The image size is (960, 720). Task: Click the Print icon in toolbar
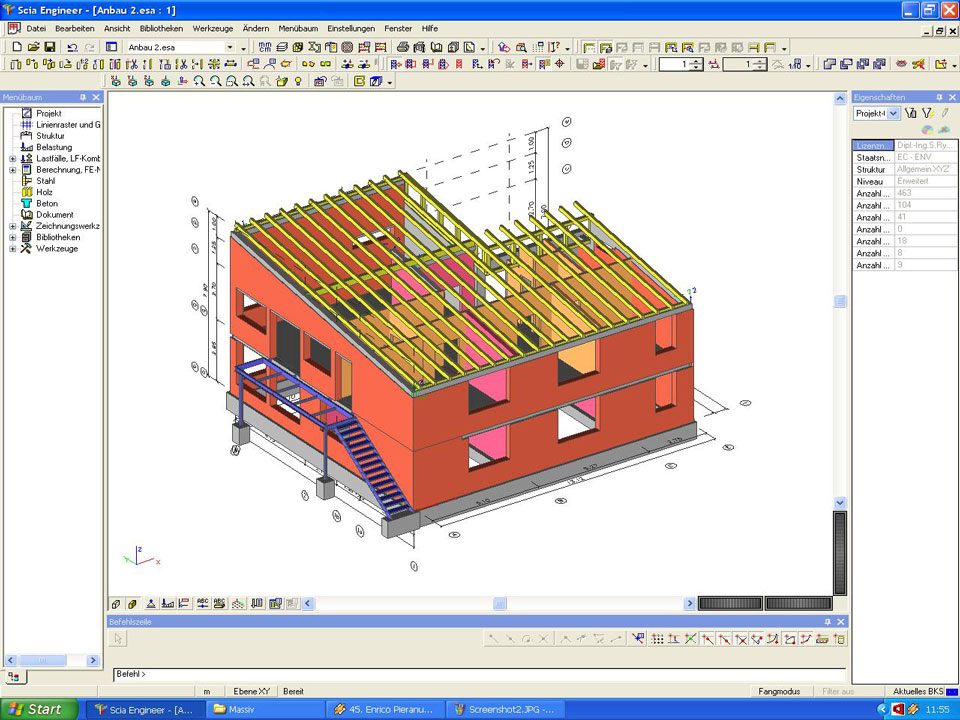tap(403, 47)
